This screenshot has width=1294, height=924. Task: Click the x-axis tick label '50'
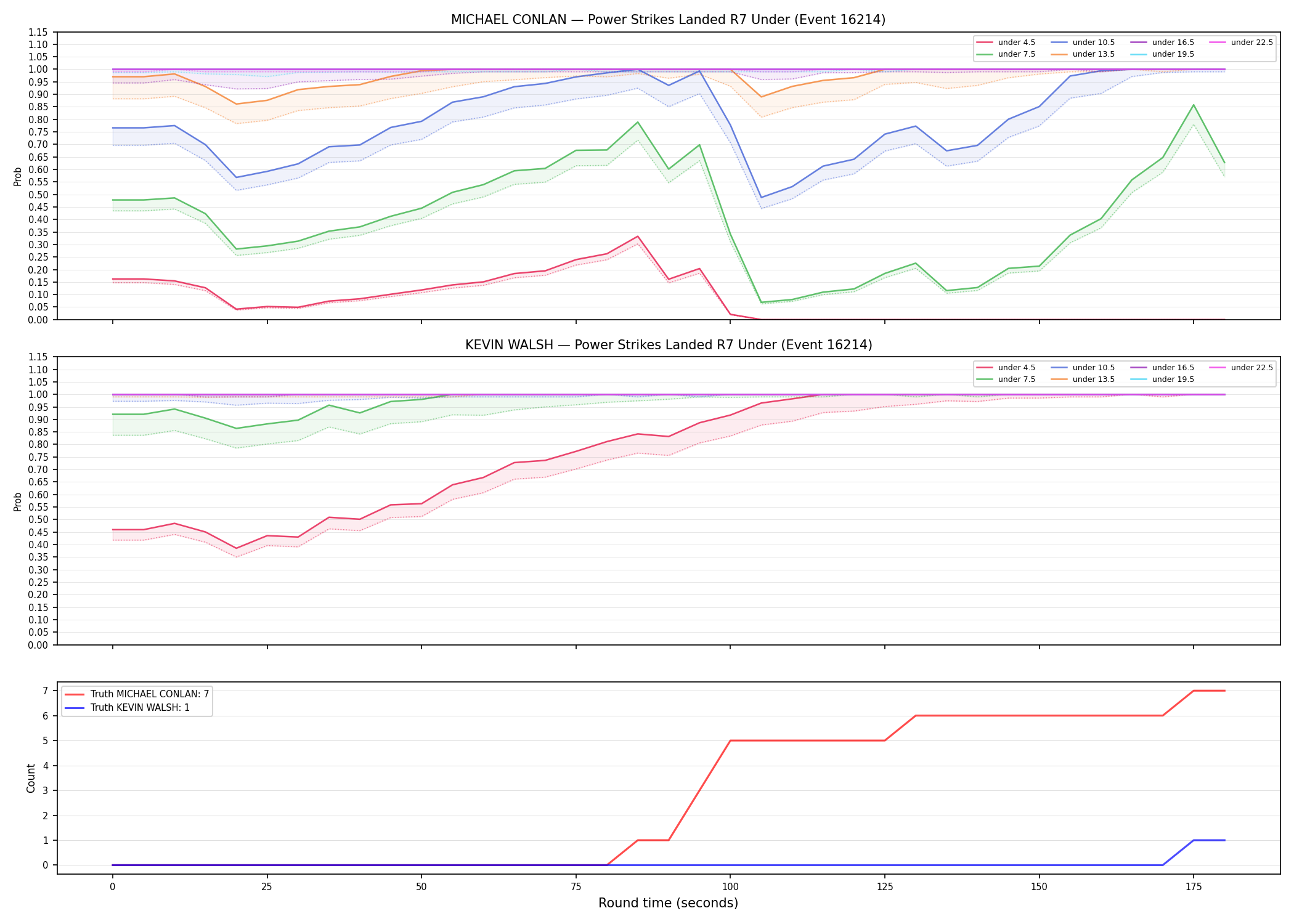click(x=421, y=887)
